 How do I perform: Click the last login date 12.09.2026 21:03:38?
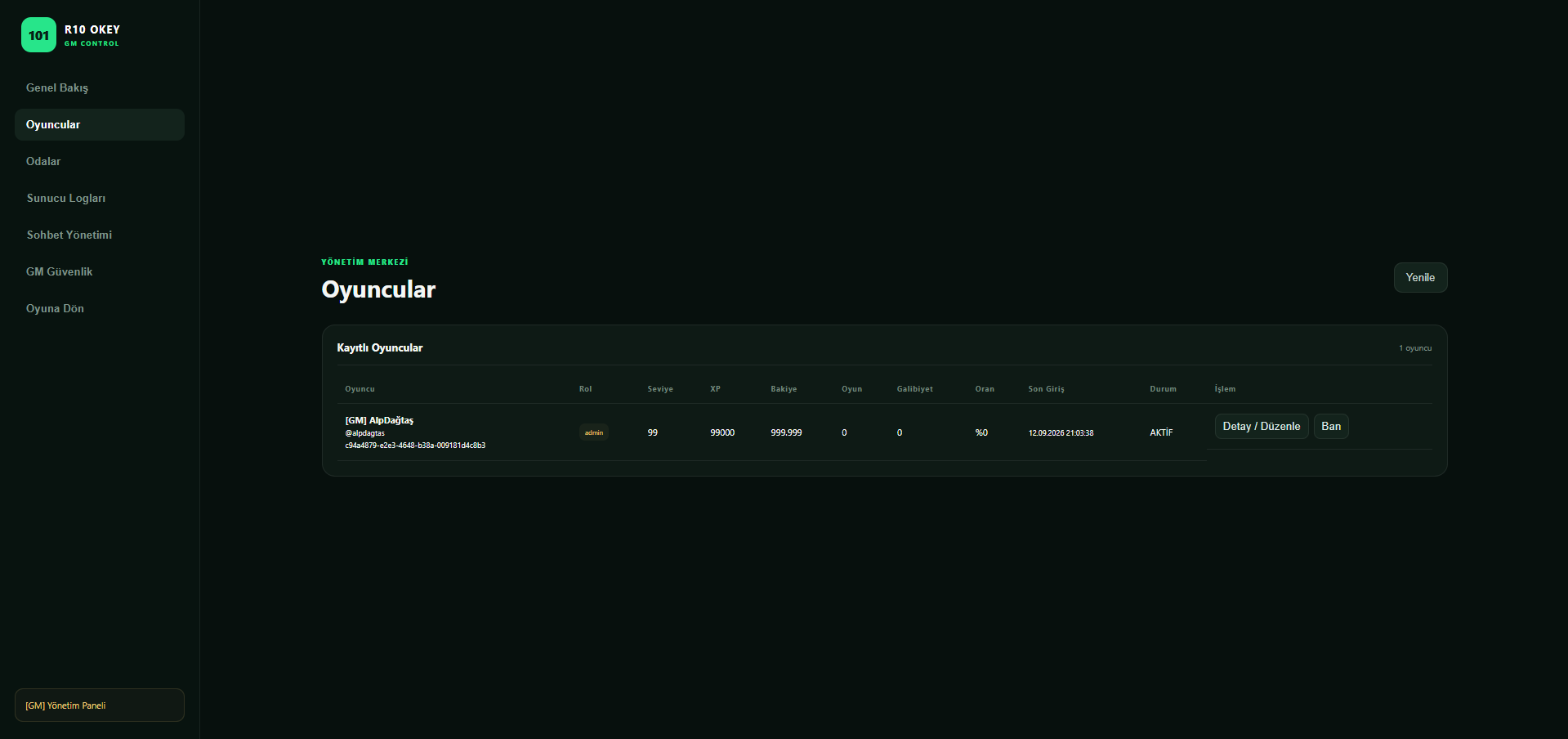pyautogui.click(x=1061, y=433)
